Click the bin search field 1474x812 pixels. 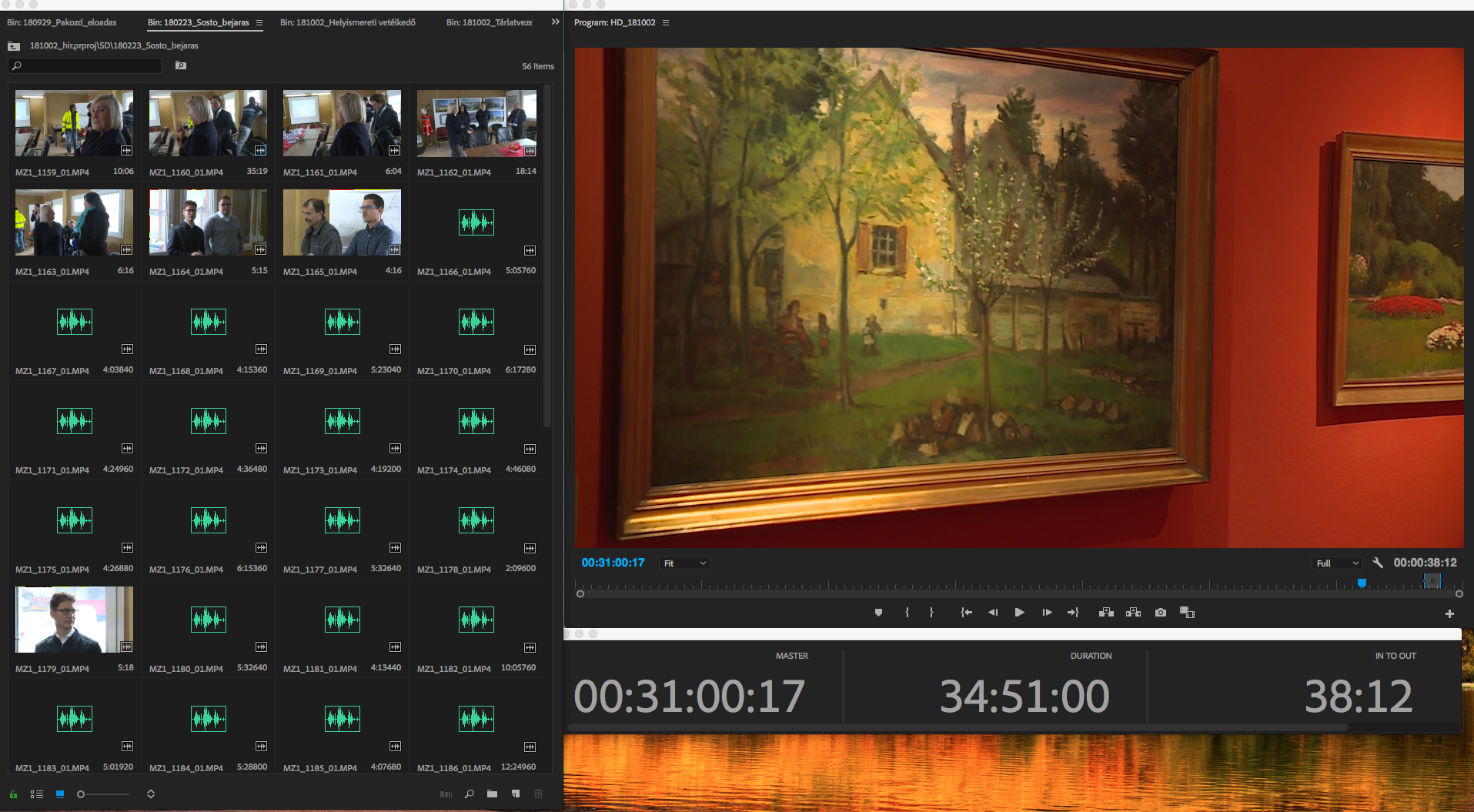(85, 66)
